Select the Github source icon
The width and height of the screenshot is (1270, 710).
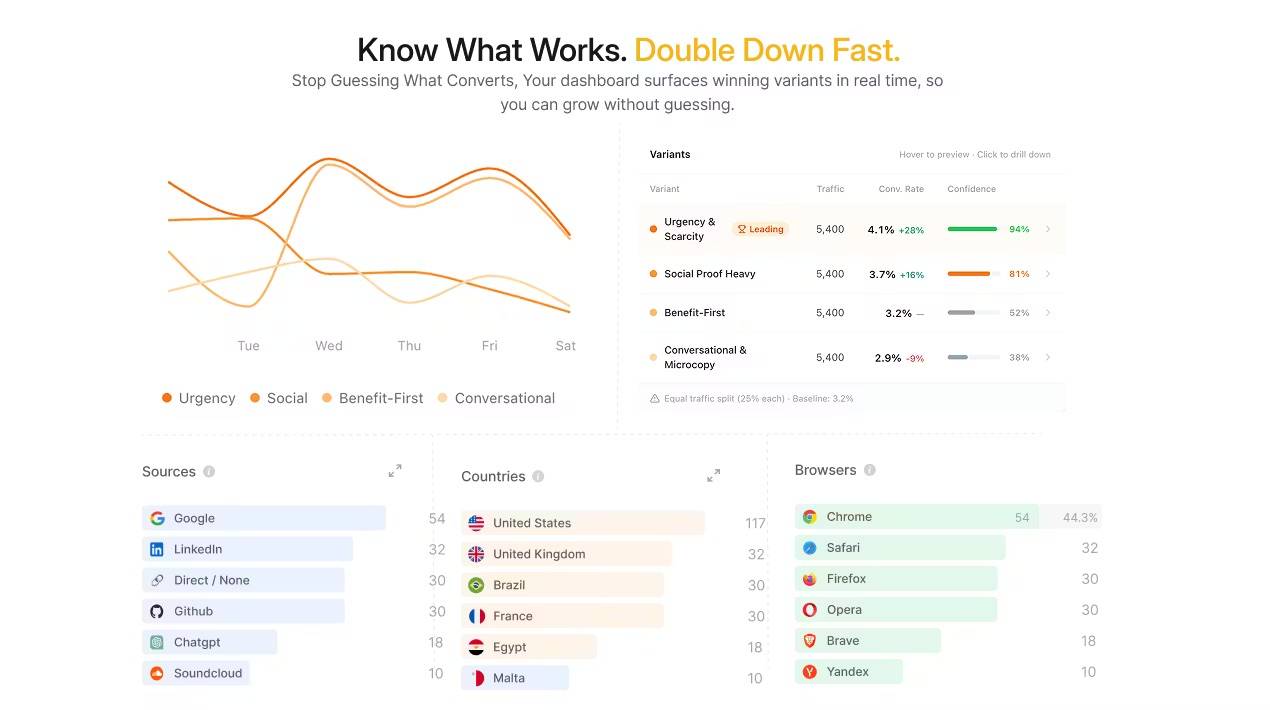click(157, 611)
